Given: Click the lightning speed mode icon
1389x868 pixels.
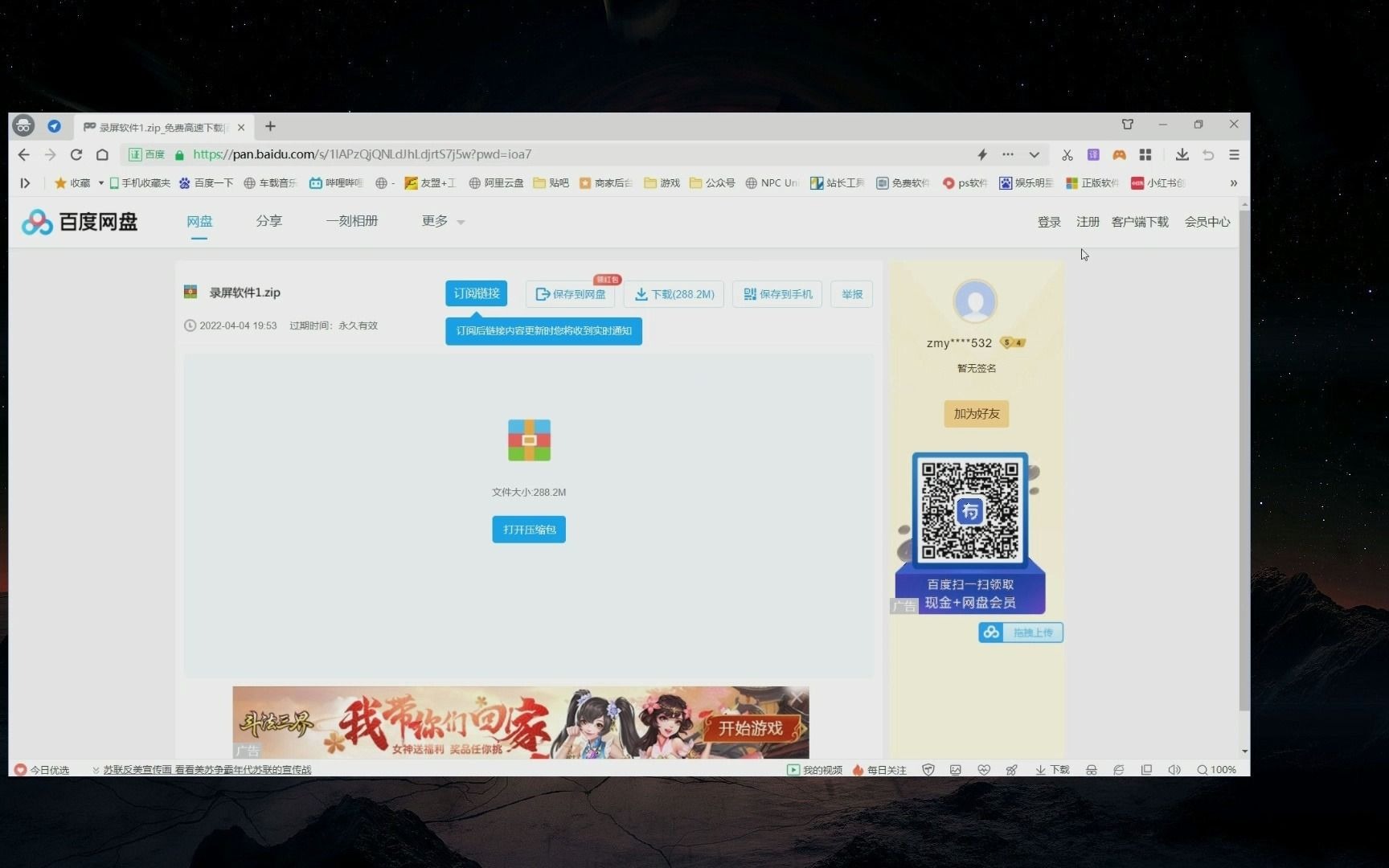Looking at the screenshot, I should pyautogui.click(x=981, y=154).
